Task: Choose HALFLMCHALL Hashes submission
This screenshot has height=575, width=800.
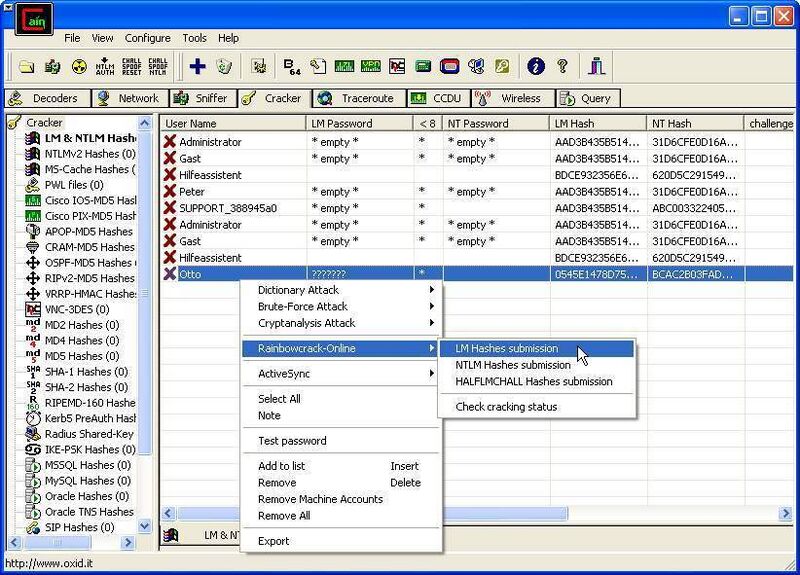Action: pos(537,382)
